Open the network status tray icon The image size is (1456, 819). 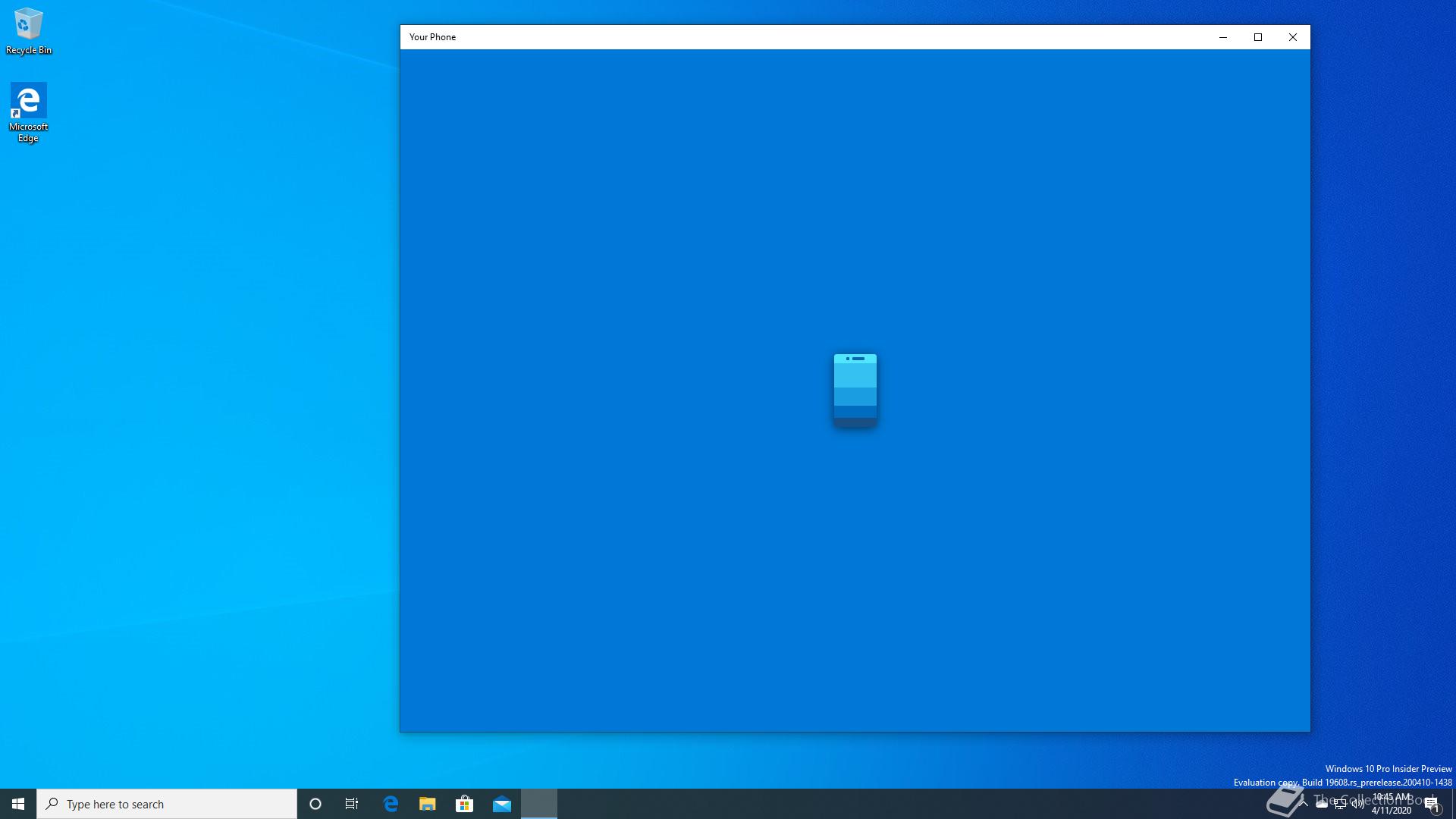click(1340, 804)
